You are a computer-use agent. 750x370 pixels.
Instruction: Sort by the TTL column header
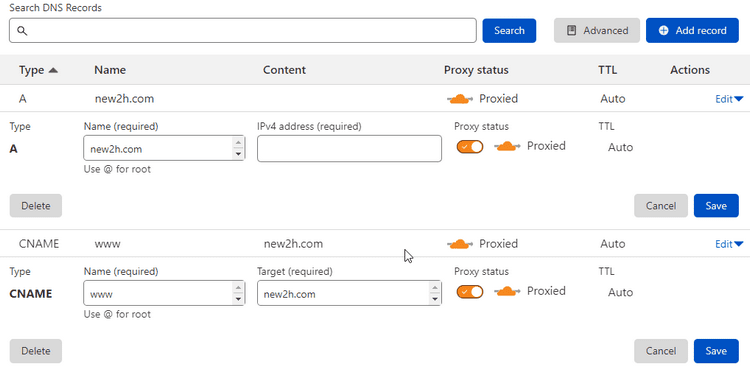pos(607,70)
